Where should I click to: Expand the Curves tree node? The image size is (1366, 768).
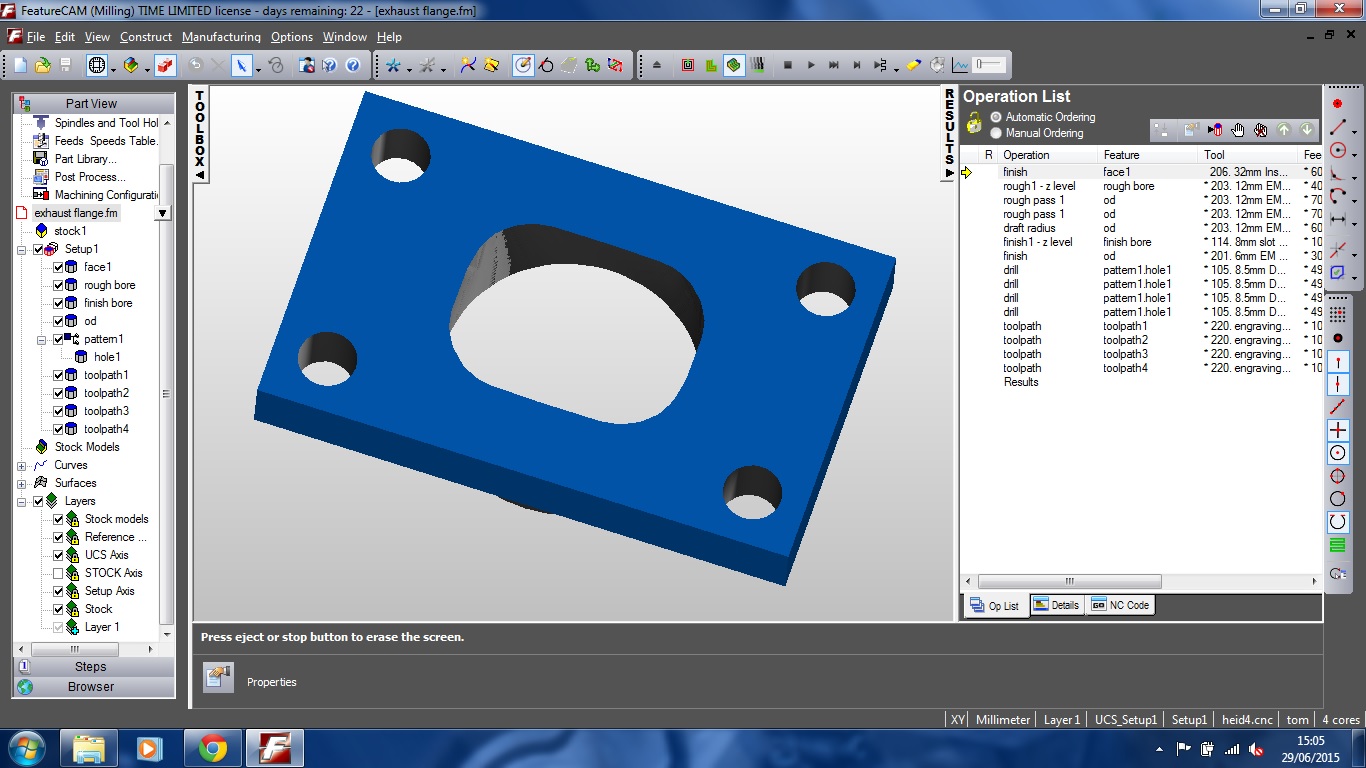coord(22,465)
